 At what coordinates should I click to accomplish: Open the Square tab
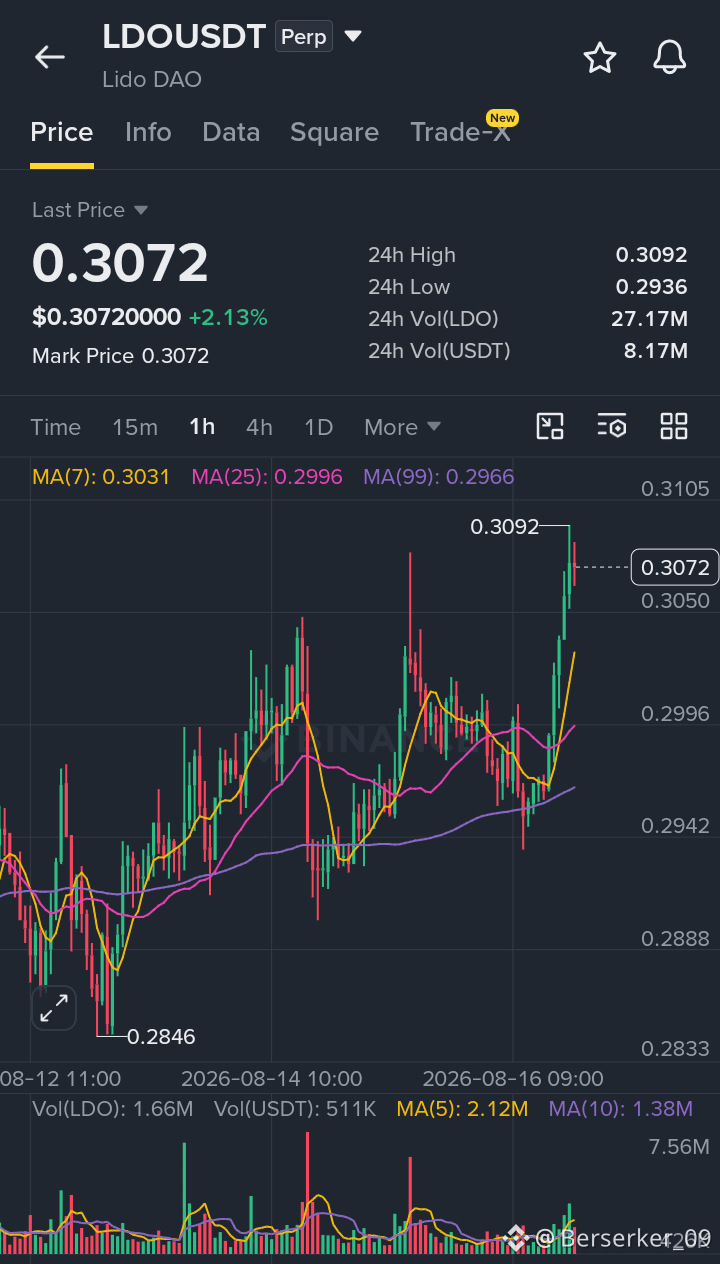click(334, 132)
